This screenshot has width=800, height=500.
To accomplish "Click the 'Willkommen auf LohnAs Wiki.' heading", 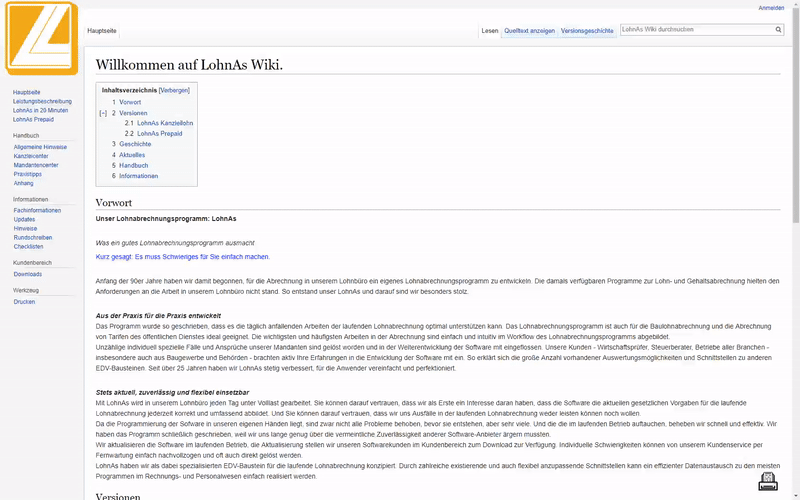I will 189,65.
